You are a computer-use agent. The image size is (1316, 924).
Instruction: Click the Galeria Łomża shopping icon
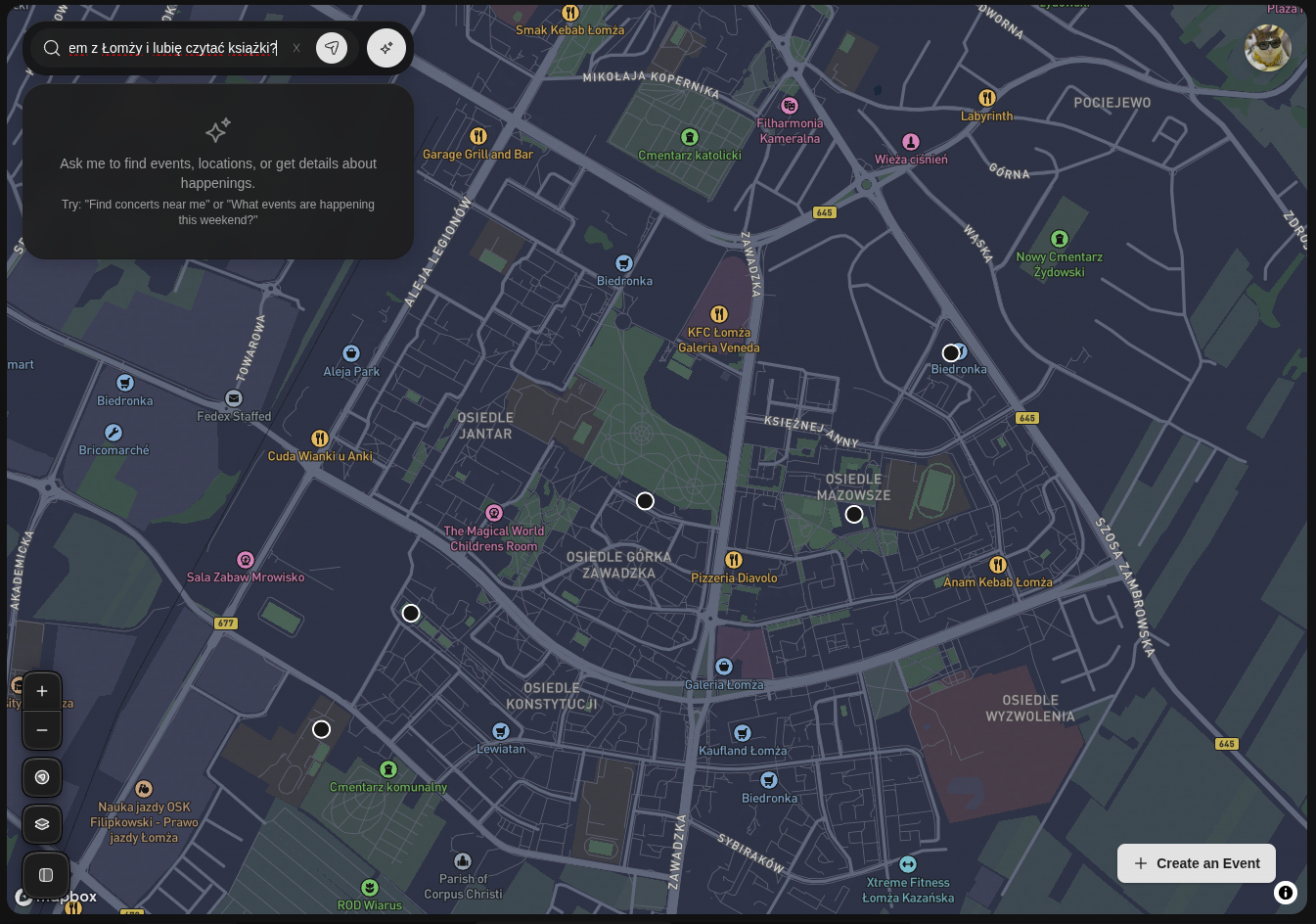click(724, 667)
